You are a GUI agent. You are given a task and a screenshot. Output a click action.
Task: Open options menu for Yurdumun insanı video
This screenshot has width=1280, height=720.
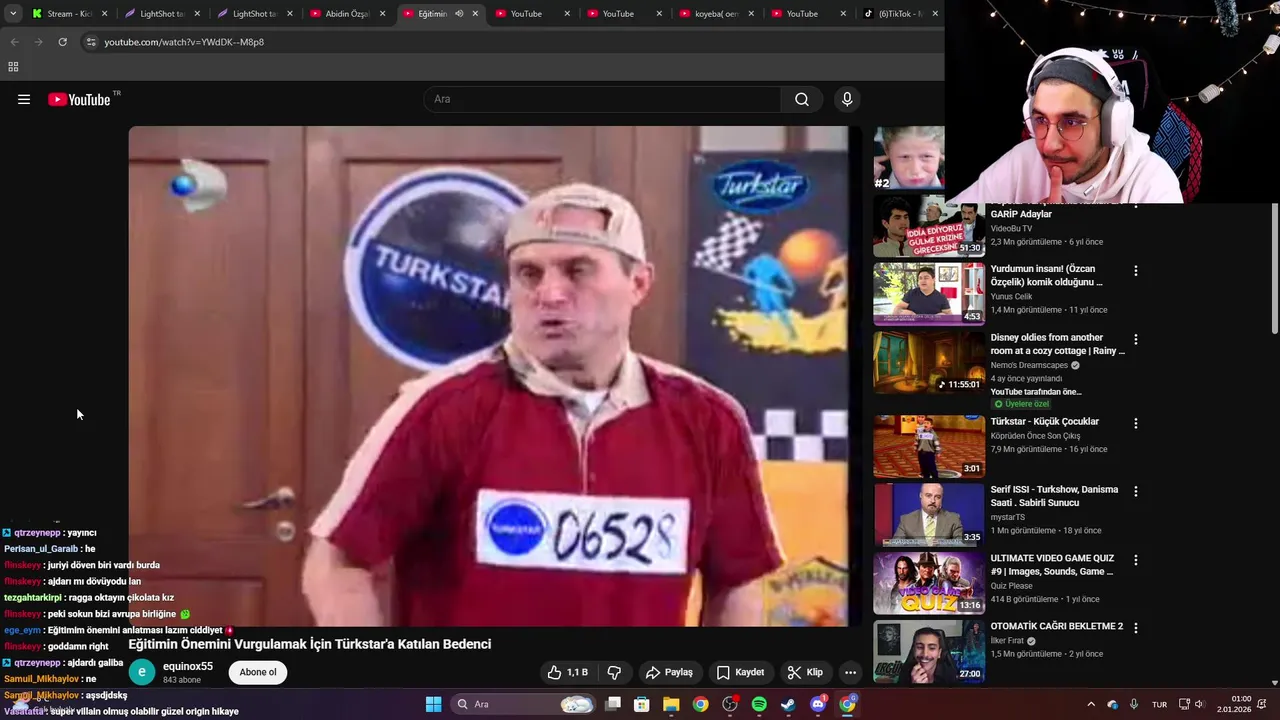[1135, 271]
